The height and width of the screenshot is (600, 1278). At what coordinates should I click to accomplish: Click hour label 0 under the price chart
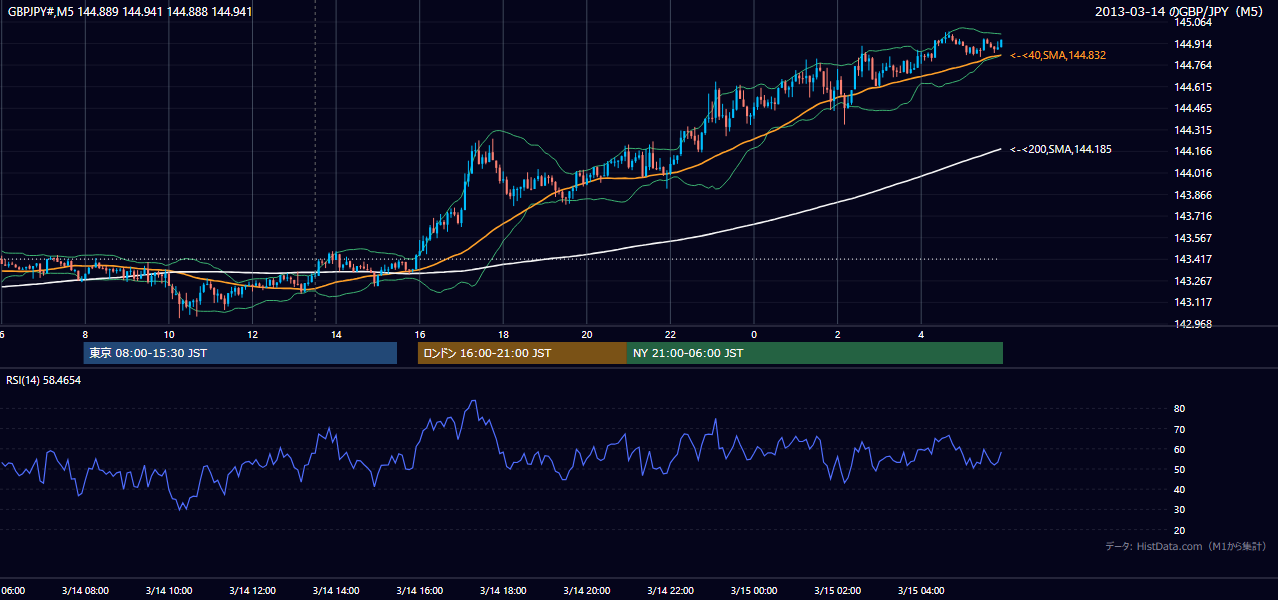click(x=754, y=334)
